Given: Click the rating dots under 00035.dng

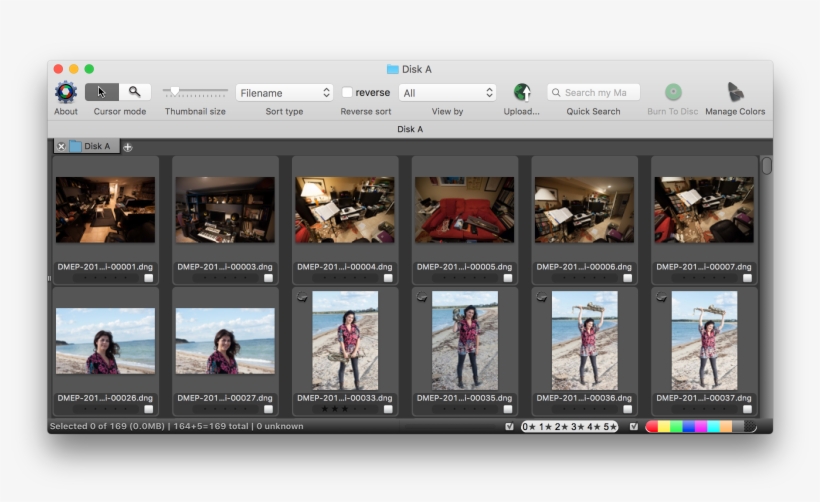Looking at the screenshot, I should point(464,409).
